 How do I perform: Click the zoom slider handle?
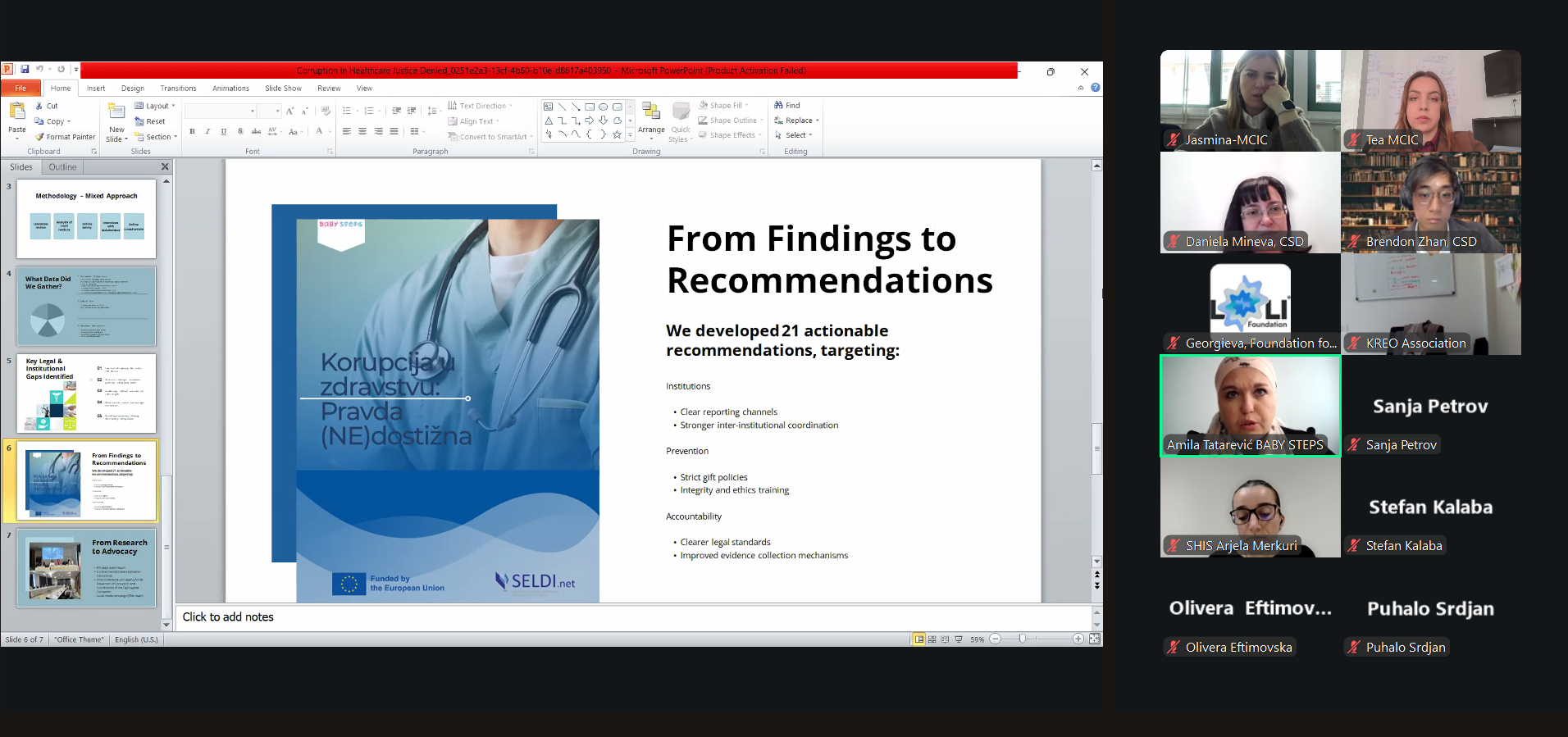tap(1023, 639)
